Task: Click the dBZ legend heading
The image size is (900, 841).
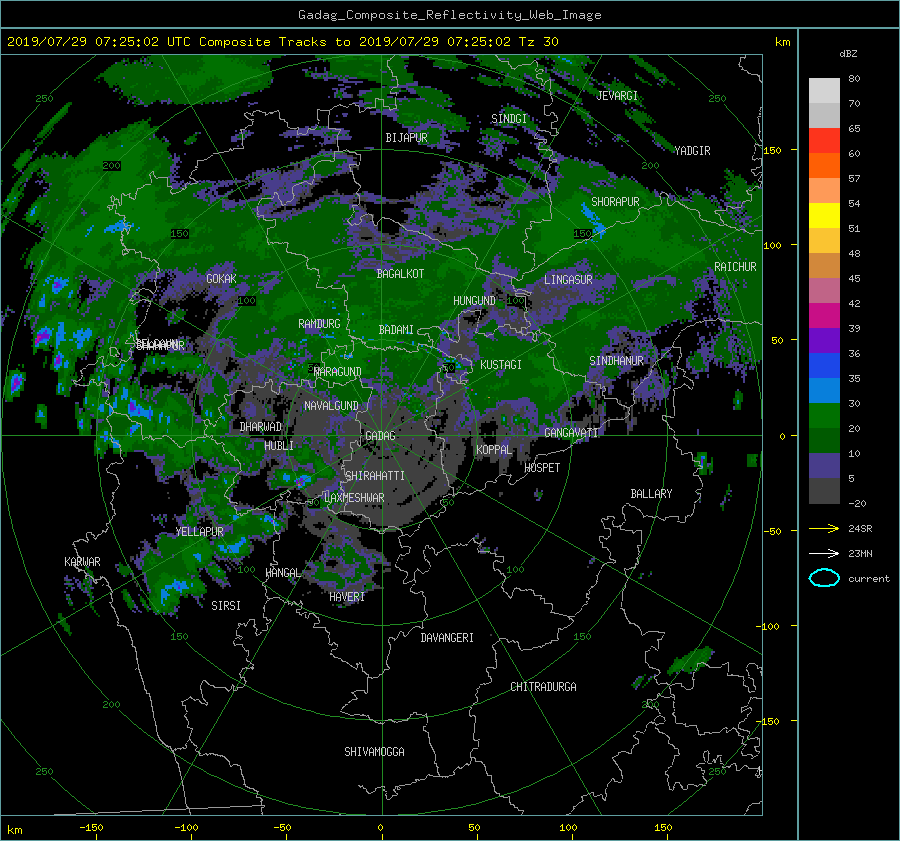Action: (848, 53)
